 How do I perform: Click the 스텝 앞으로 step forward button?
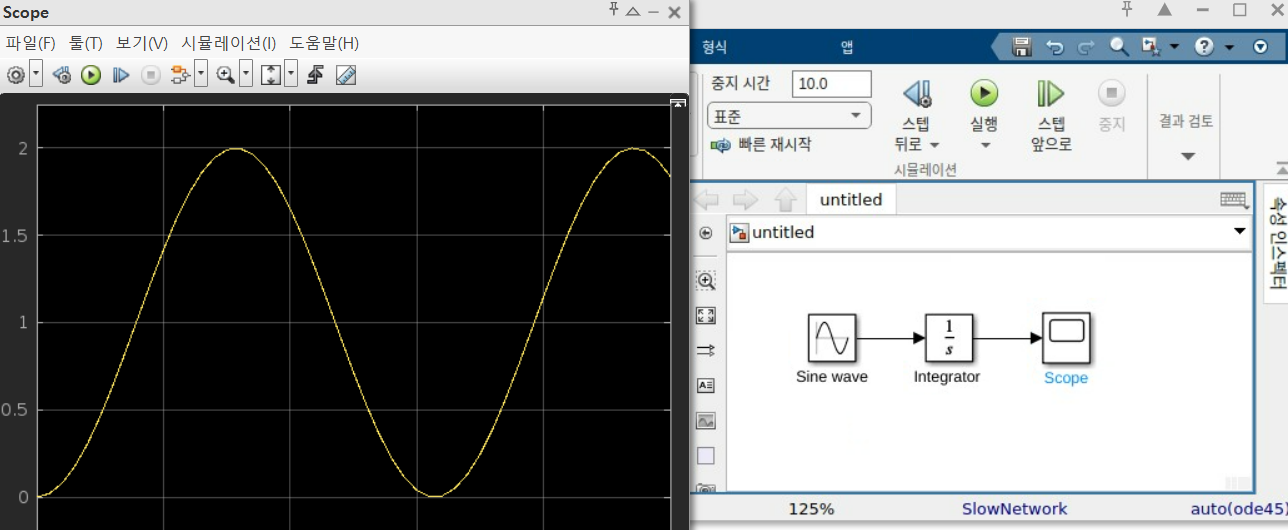(x=1051, y=115)
